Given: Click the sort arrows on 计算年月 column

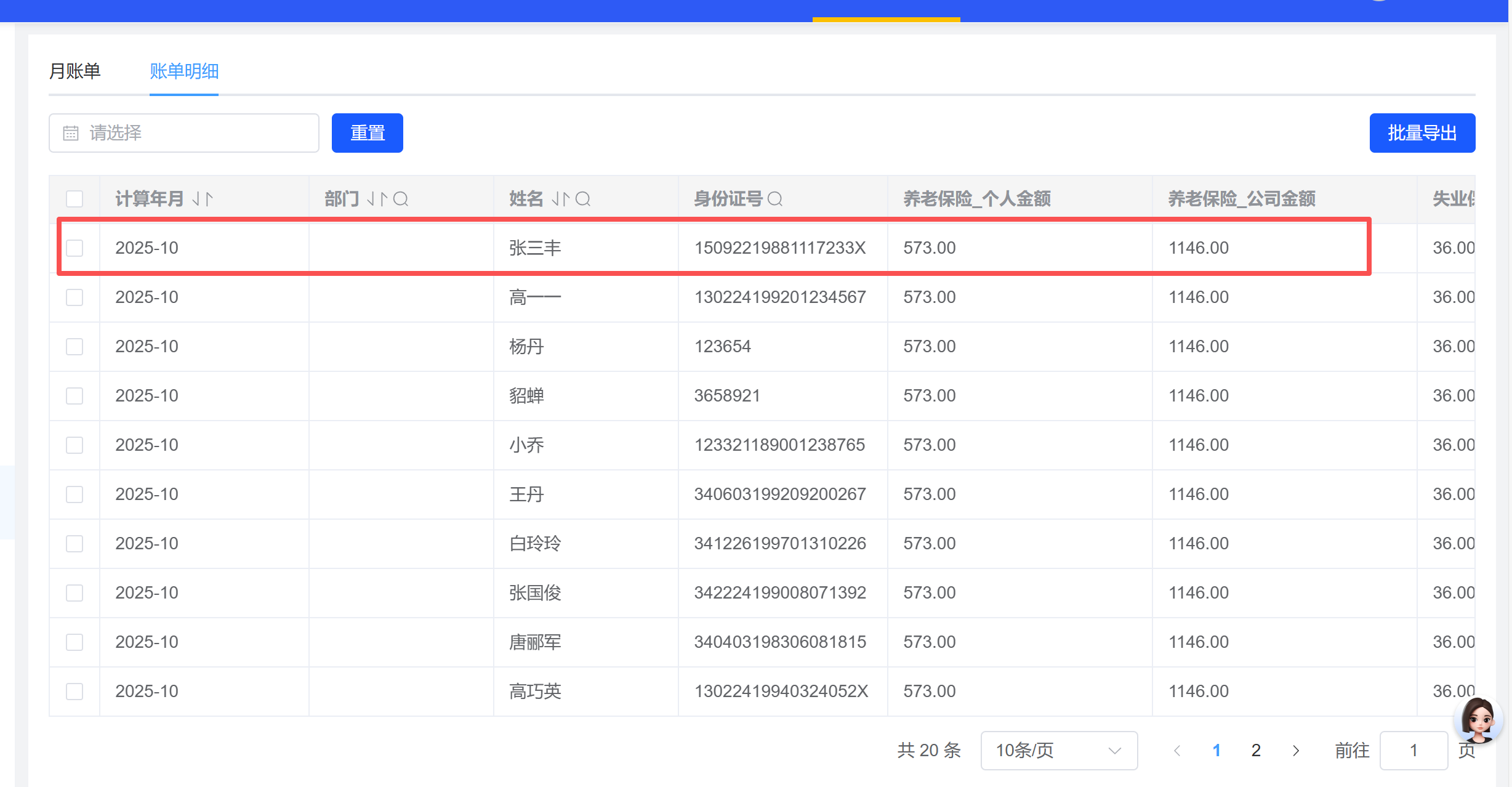Looking at the screenshot, I should [203, 199].
